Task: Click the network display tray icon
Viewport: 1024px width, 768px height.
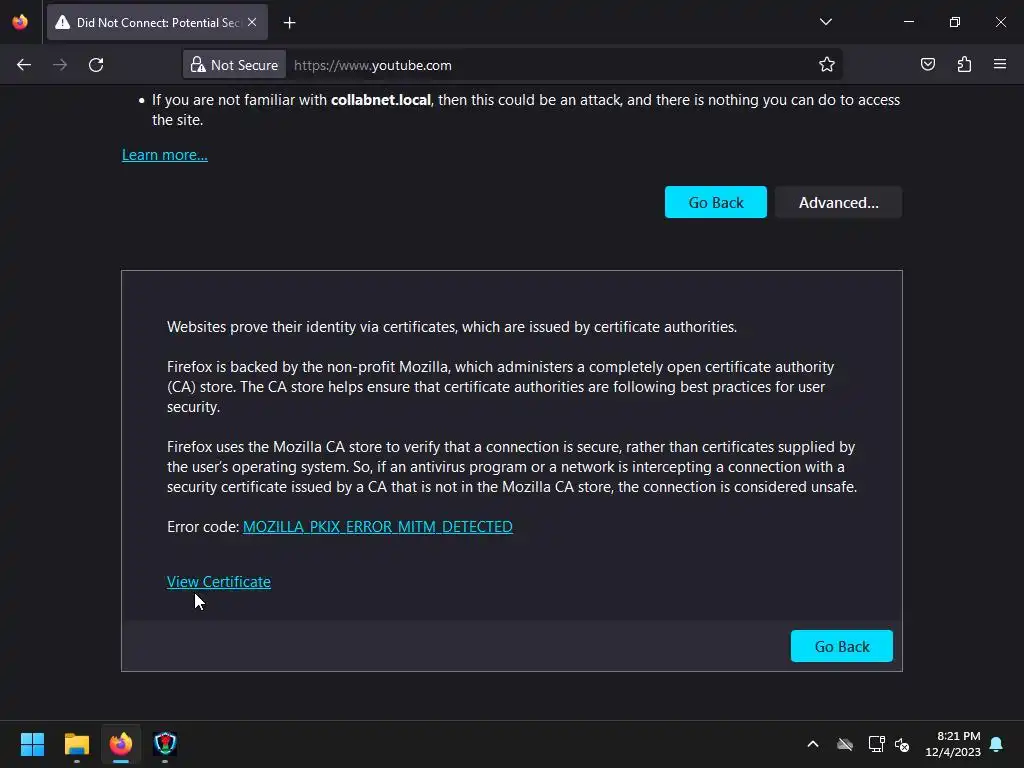Action: point(876,744)
